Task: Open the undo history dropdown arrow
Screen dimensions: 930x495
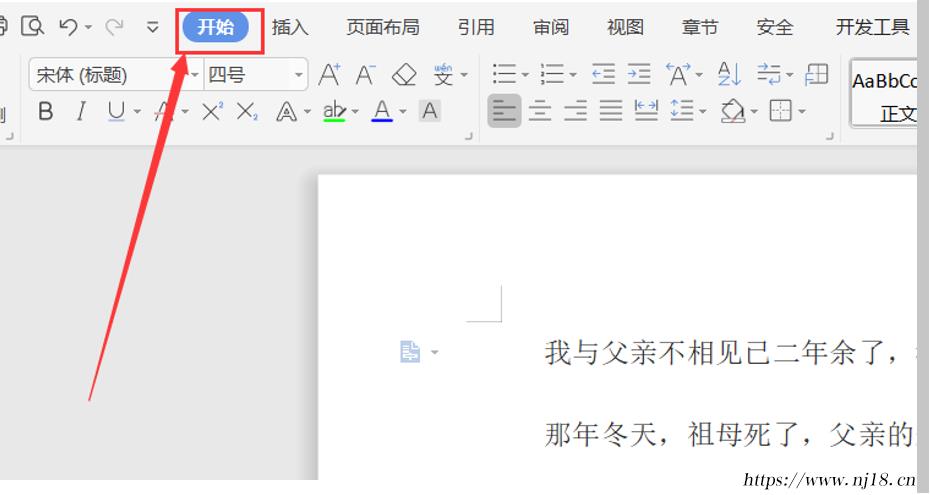Action: (x=88, y=27)
